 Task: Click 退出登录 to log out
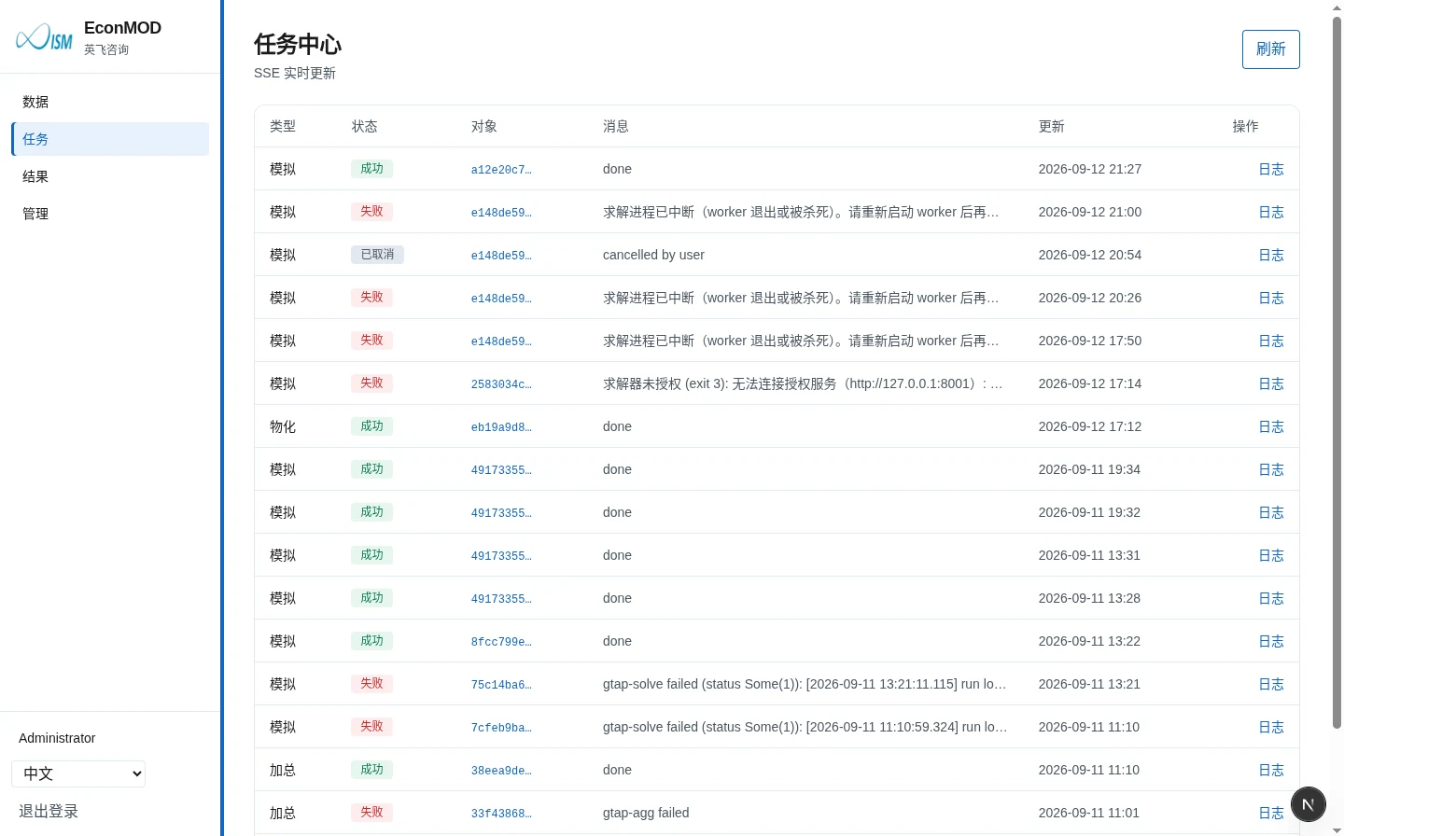click(x=49, y=811)
